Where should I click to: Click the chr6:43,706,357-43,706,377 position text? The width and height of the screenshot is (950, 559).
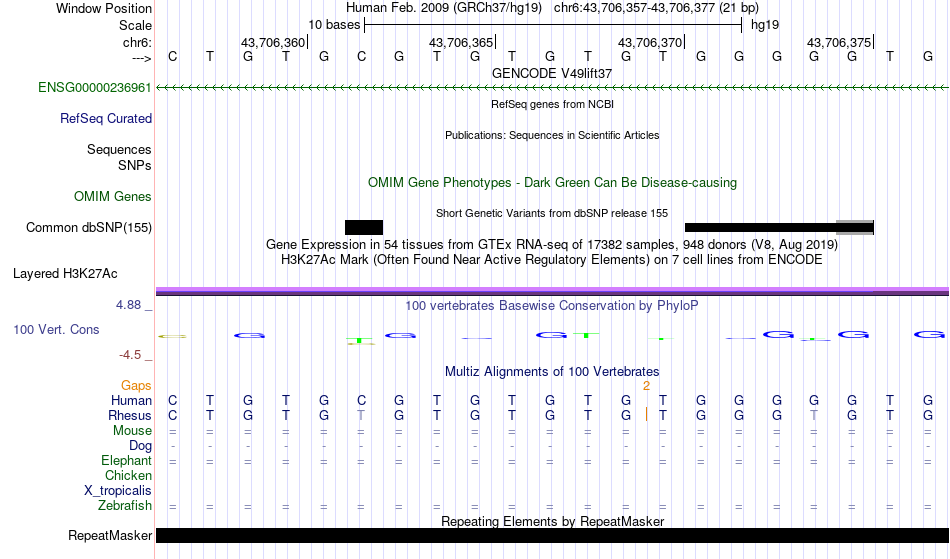656,8
